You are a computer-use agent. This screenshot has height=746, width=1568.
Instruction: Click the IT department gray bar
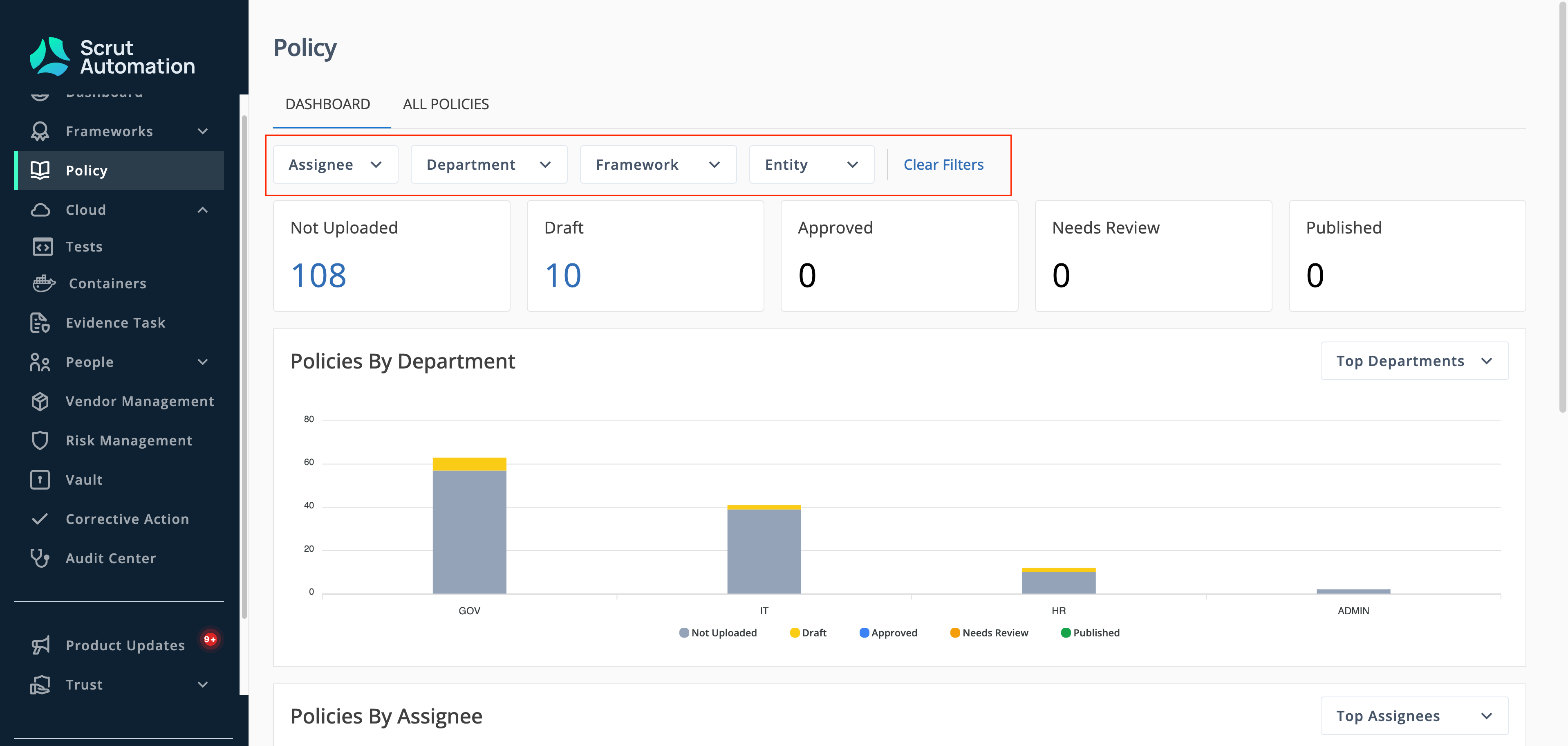pos(764,551)
